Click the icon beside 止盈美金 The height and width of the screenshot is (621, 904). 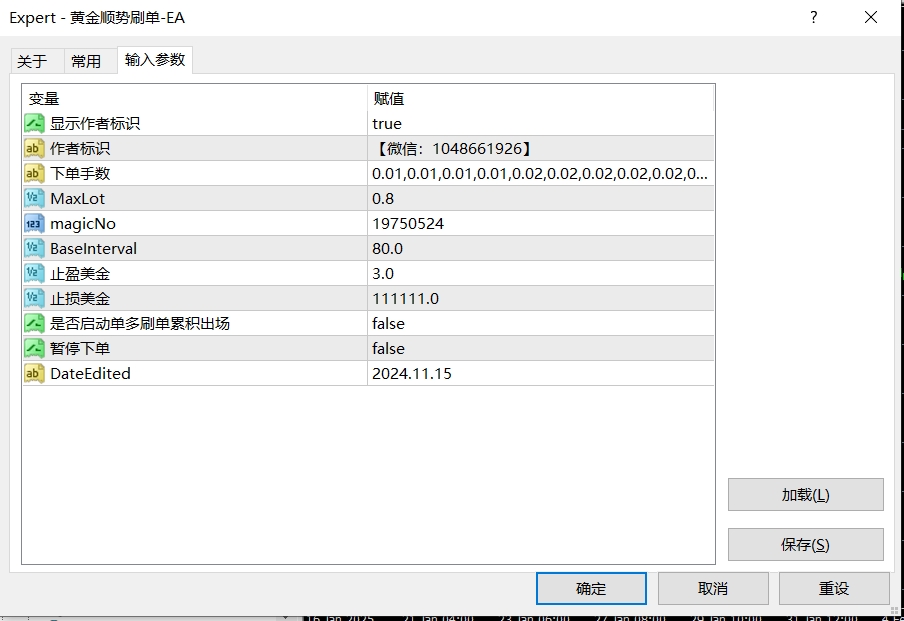34,274
